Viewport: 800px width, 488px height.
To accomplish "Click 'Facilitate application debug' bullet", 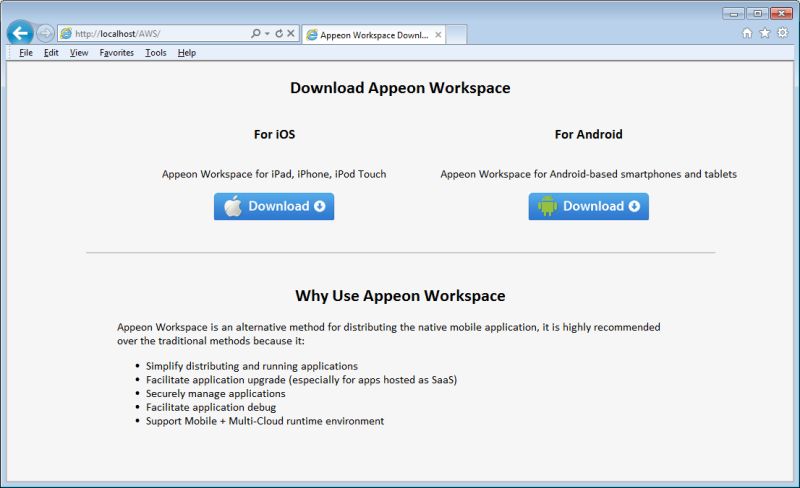I will tap(211, 407).
